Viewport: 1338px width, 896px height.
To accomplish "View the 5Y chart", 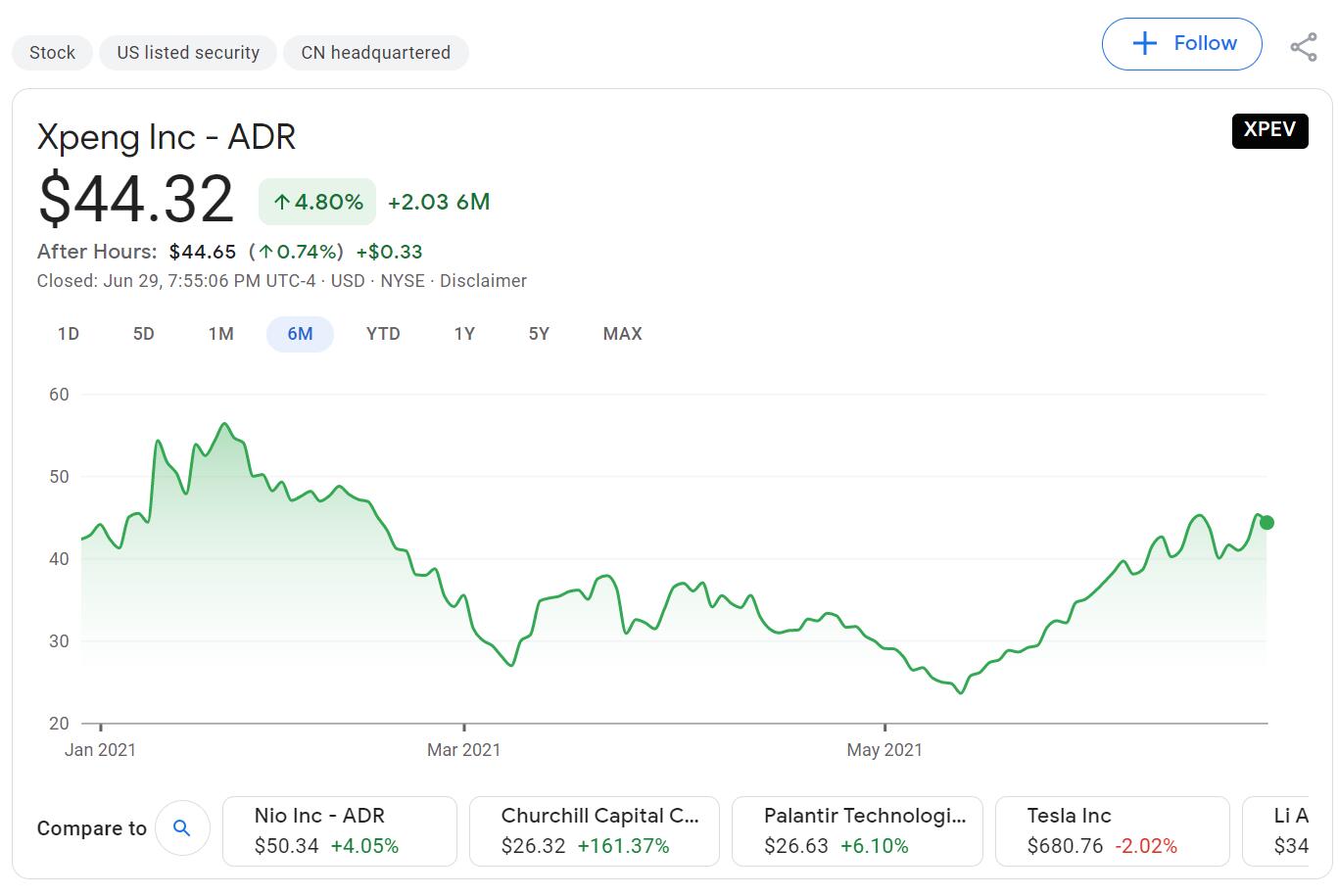I will point(538,333).
